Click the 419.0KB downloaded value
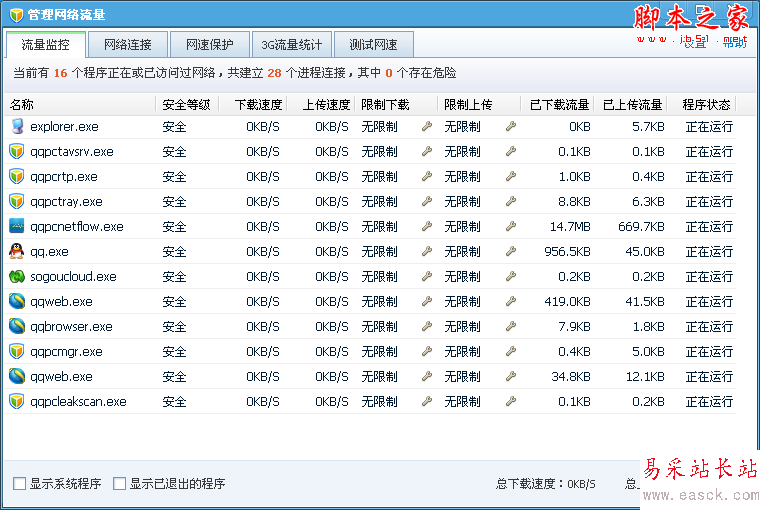 (567, 302)
